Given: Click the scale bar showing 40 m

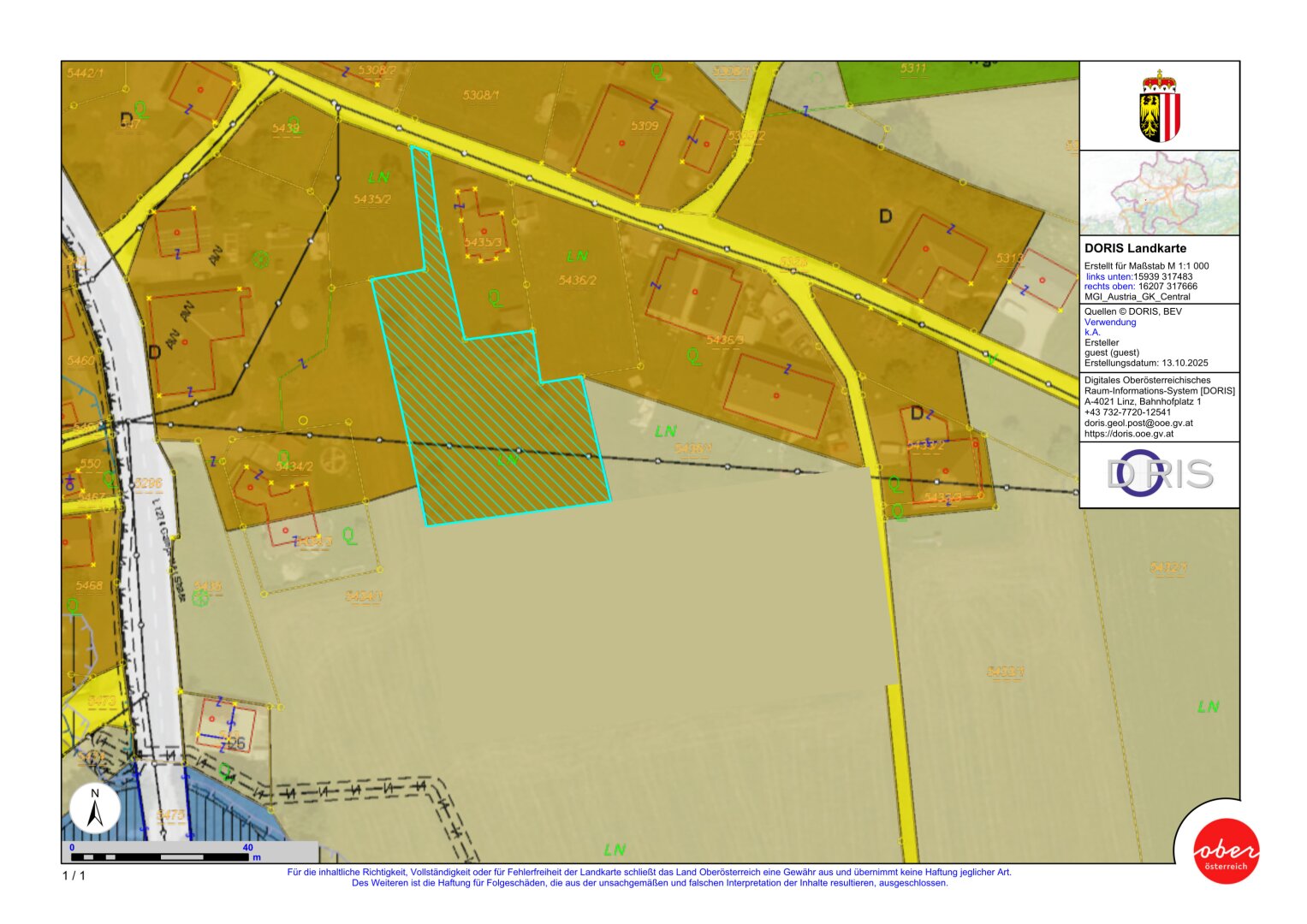Looking at the screenshot, I should pyautogui.click(x=163, y=856).
